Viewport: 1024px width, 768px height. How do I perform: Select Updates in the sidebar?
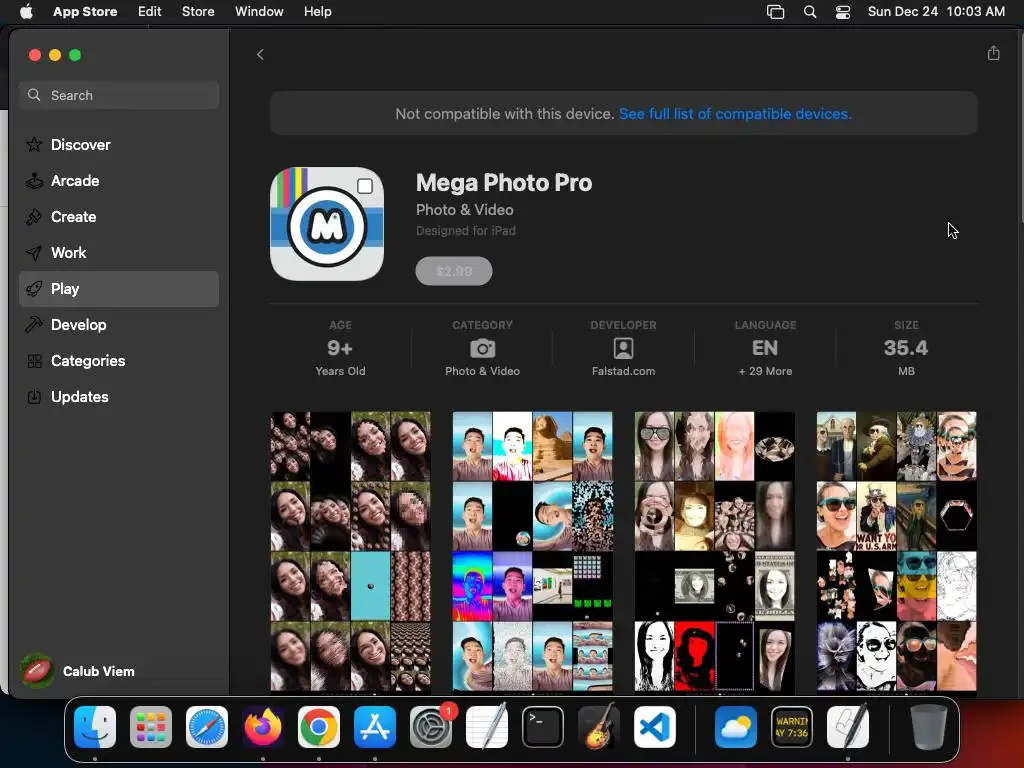click(x=119, y=396)
